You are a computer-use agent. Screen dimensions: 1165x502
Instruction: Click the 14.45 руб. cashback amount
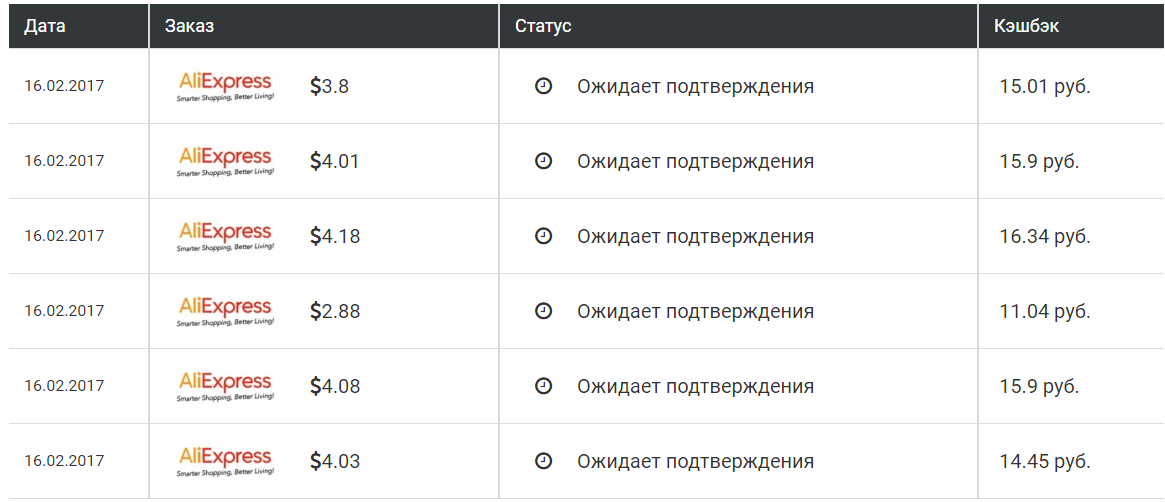1045,461
